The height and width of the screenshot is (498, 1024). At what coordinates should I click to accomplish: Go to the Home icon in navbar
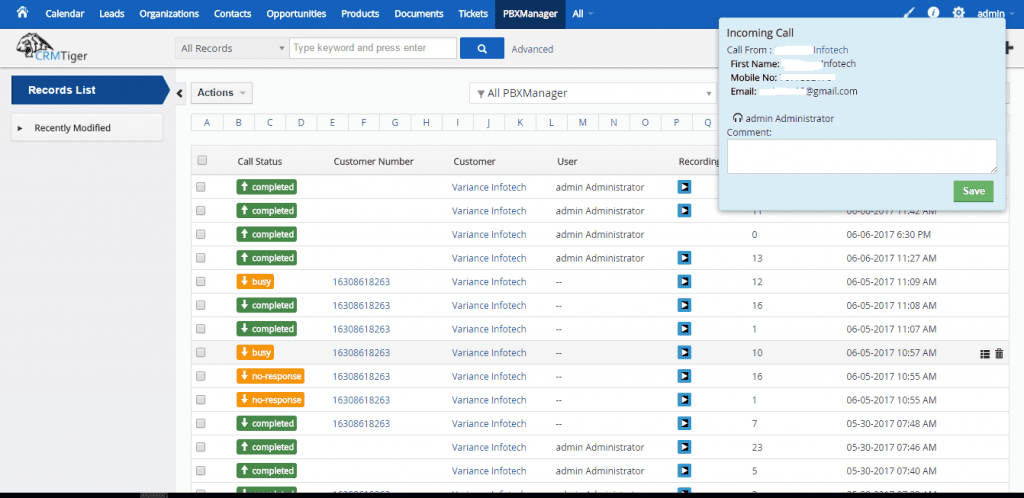click(x=21, y=13)
